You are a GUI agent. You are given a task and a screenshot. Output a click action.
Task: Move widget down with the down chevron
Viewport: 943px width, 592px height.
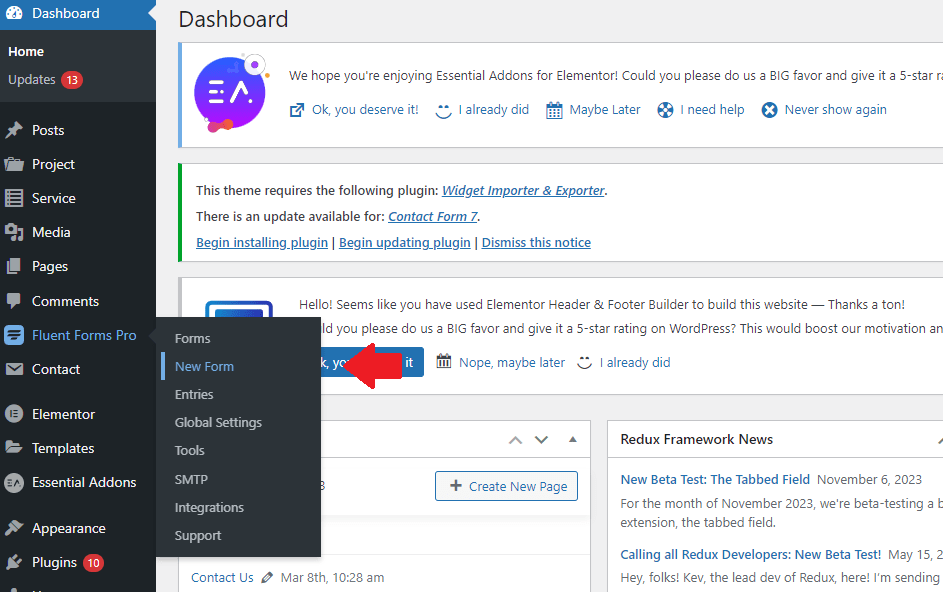[x=541, y=440]
